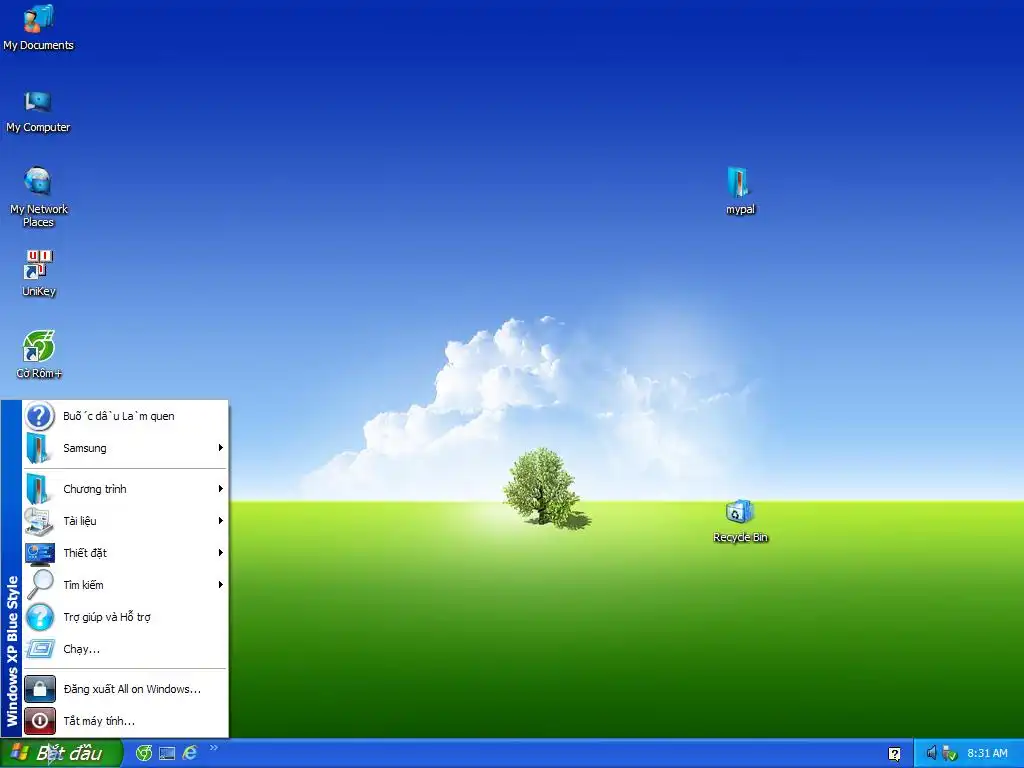The image size is (1024, 768).
Task: Click Chạy... run command
Action: click(125, 648)
